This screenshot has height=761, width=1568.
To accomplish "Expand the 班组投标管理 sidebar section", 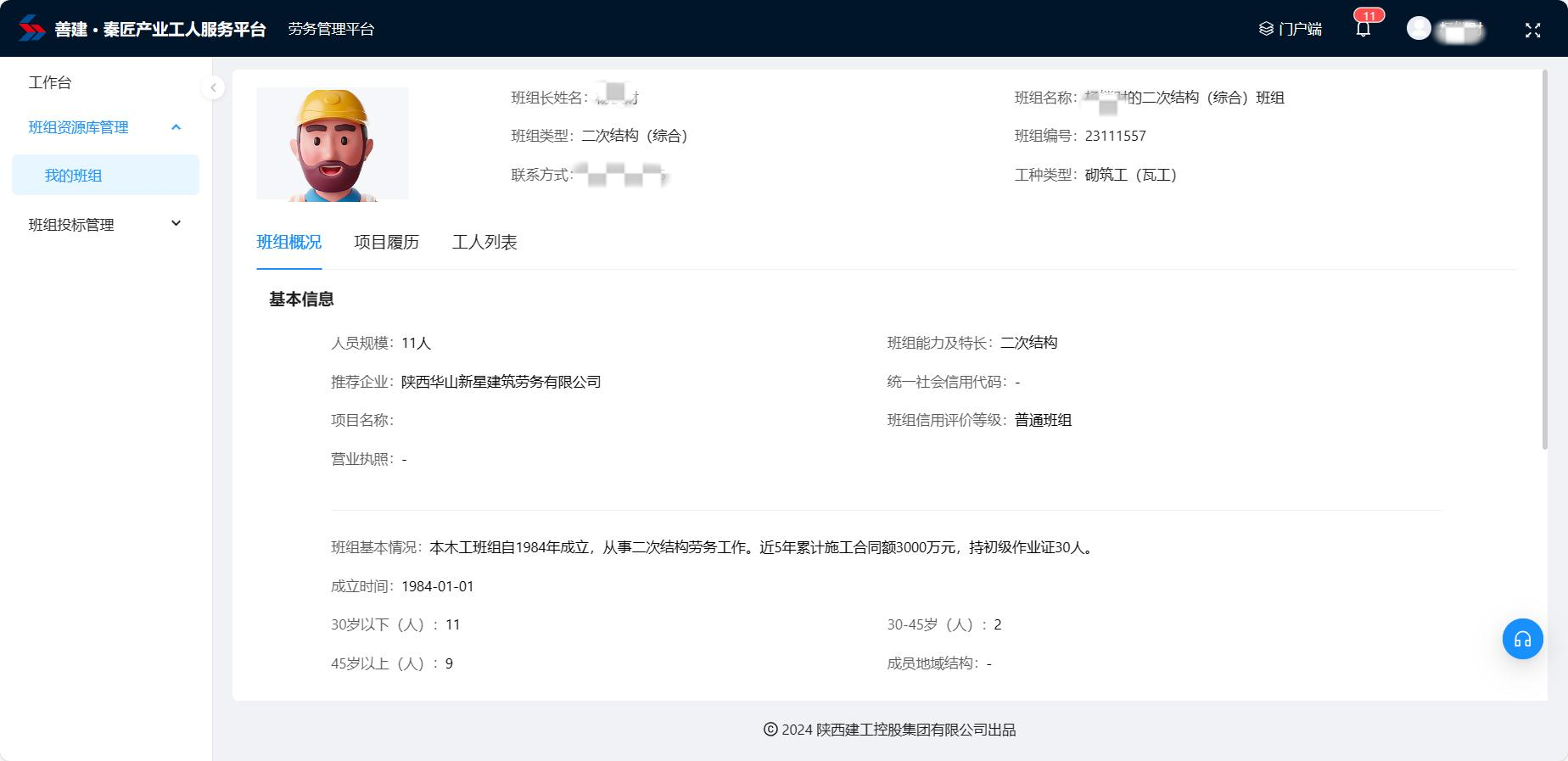I will tap(71, 225).
